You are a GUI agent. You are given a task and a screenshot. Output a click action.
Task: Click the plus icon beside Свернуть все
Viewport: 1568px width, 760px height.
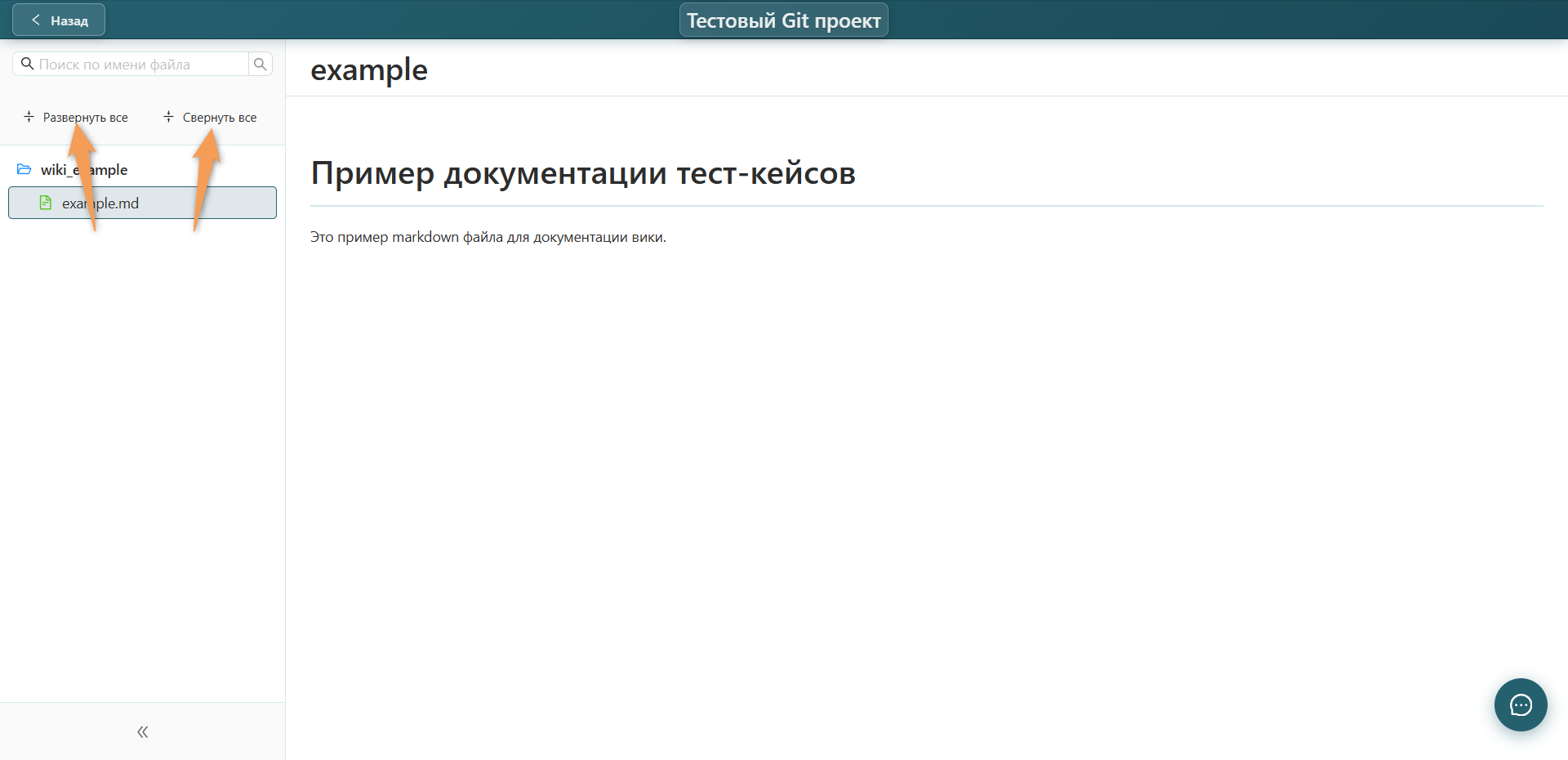pos(168,117)
